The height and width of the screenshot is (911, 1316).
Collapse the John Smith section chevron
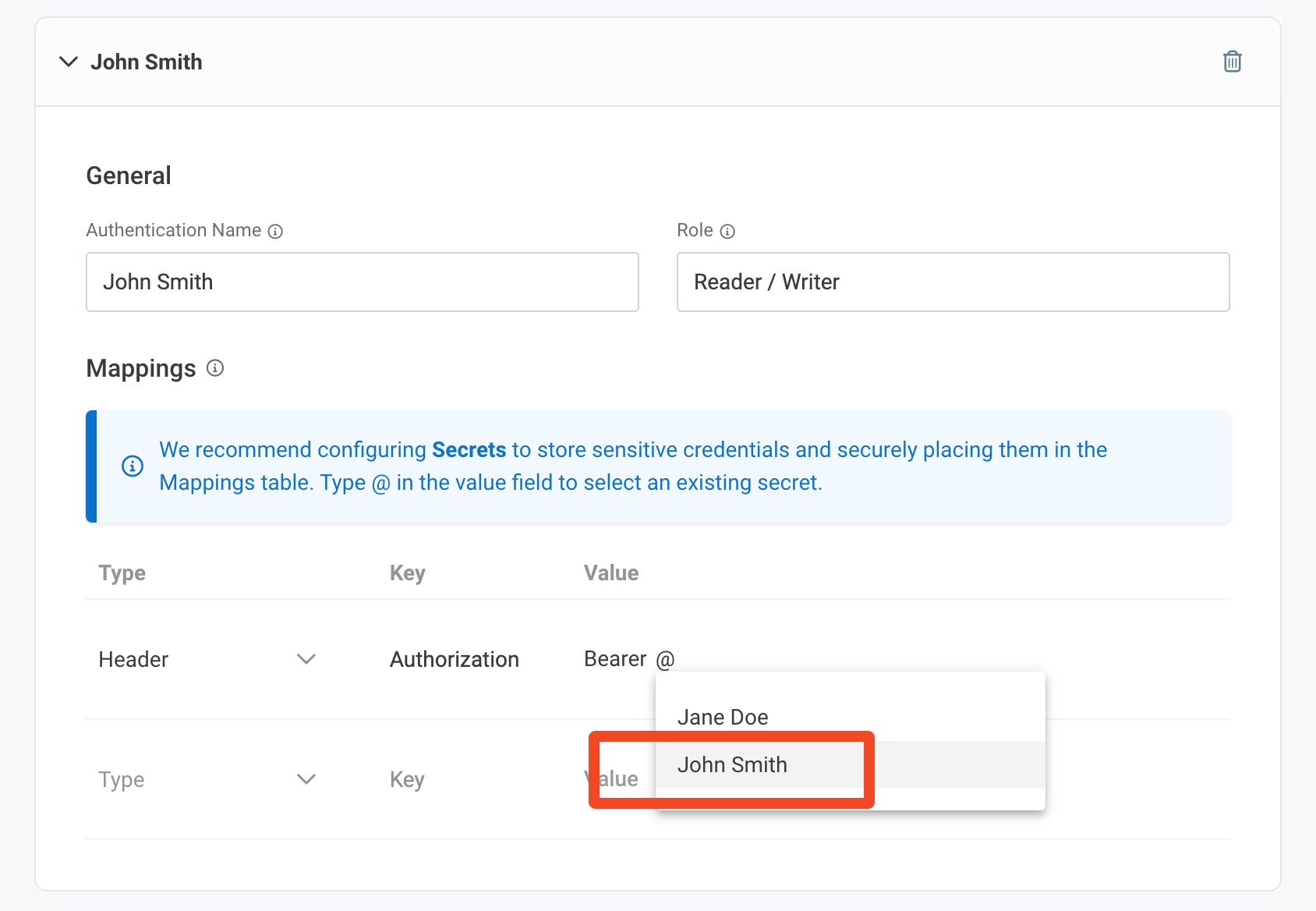(x=69, y=62)
